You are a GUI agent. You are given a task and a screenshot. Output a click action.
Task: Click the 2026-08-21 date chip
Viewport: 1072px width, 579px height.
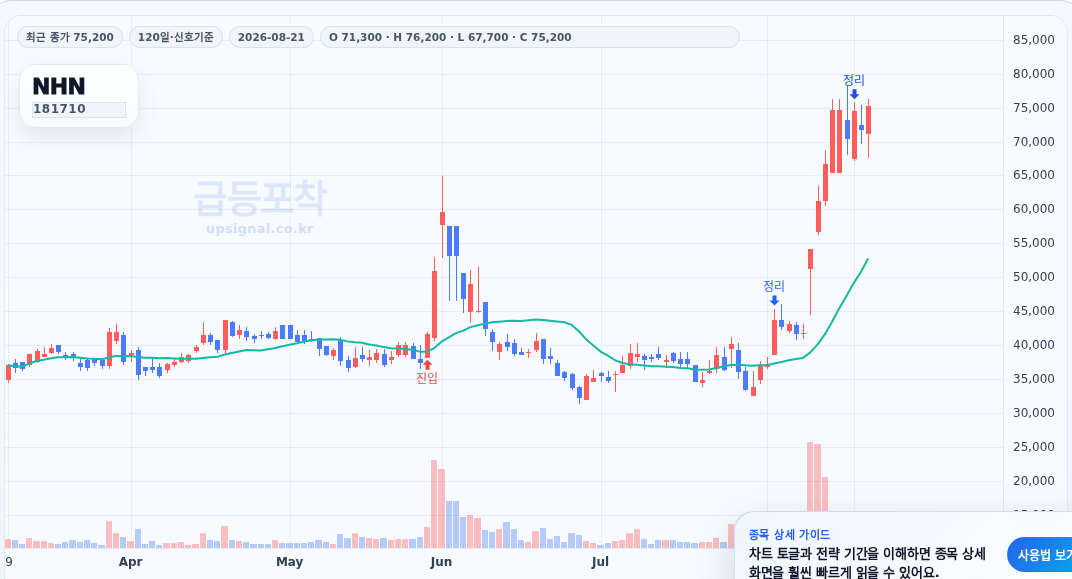(x=271, y=37)
